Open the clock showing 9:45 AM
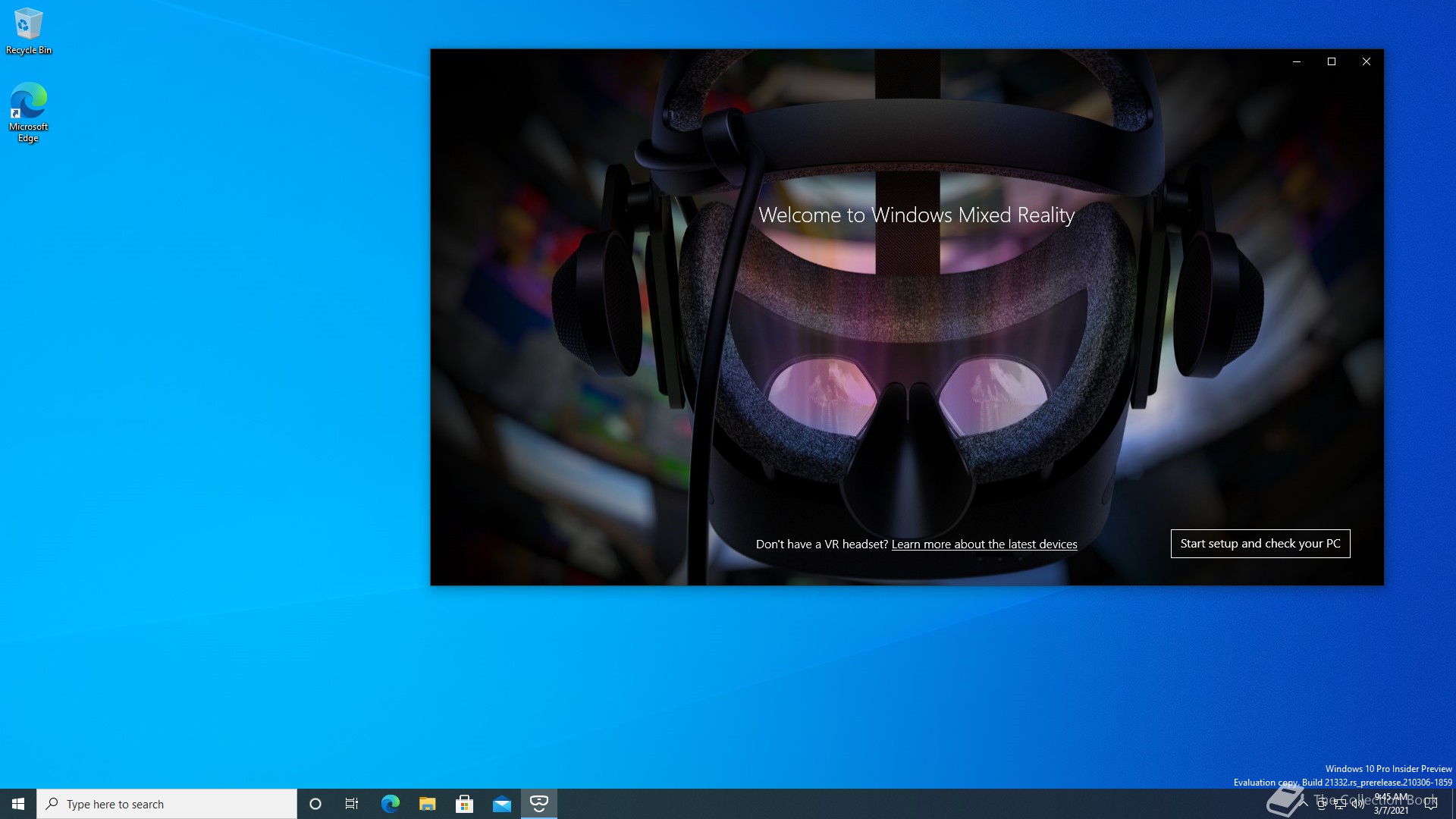Screen dimensions: 1456x819 point(1392,804)
